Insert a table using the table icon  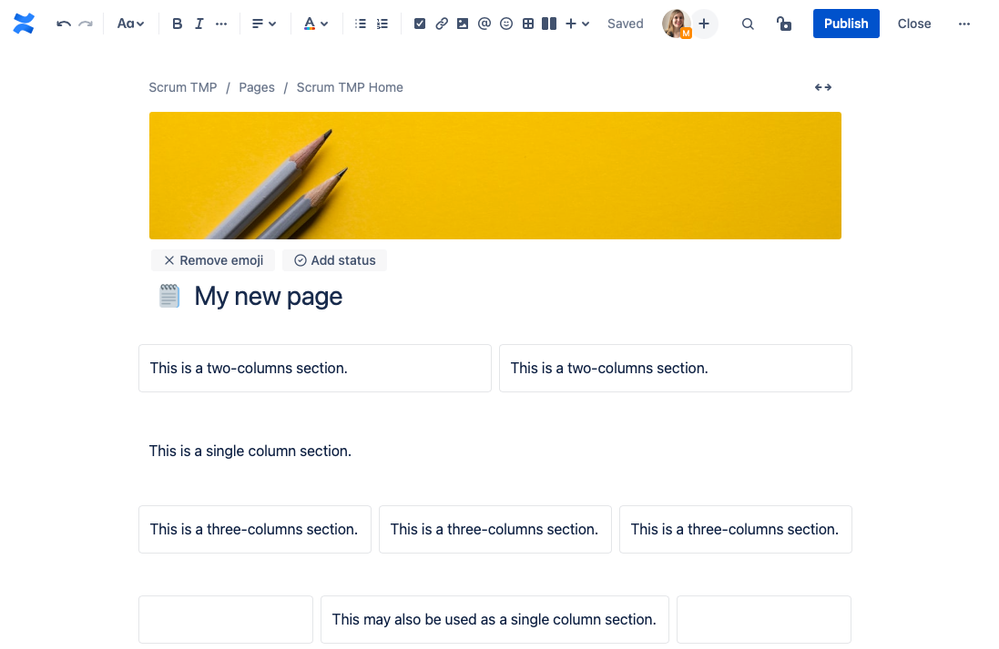point(528,23)
